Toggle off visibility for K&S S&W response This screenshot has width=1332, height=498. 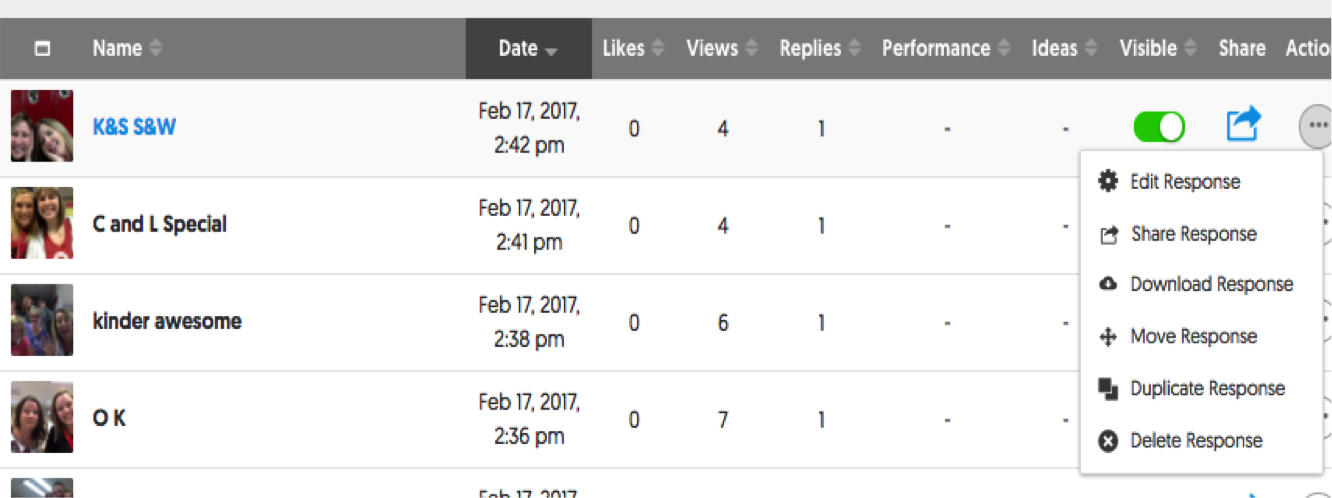[1159, 126]
